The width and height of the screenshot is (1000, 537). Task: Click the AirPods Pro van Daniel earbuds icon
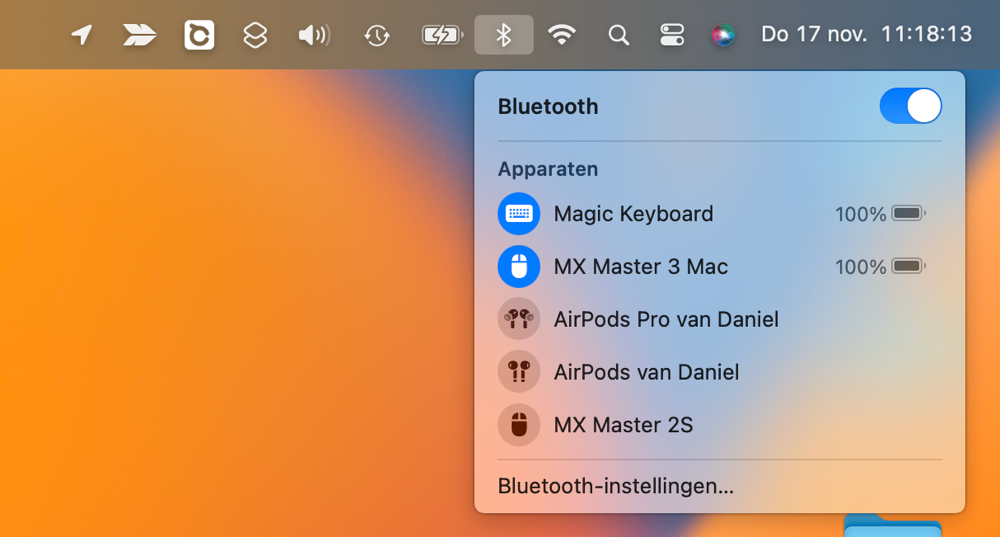518,319
